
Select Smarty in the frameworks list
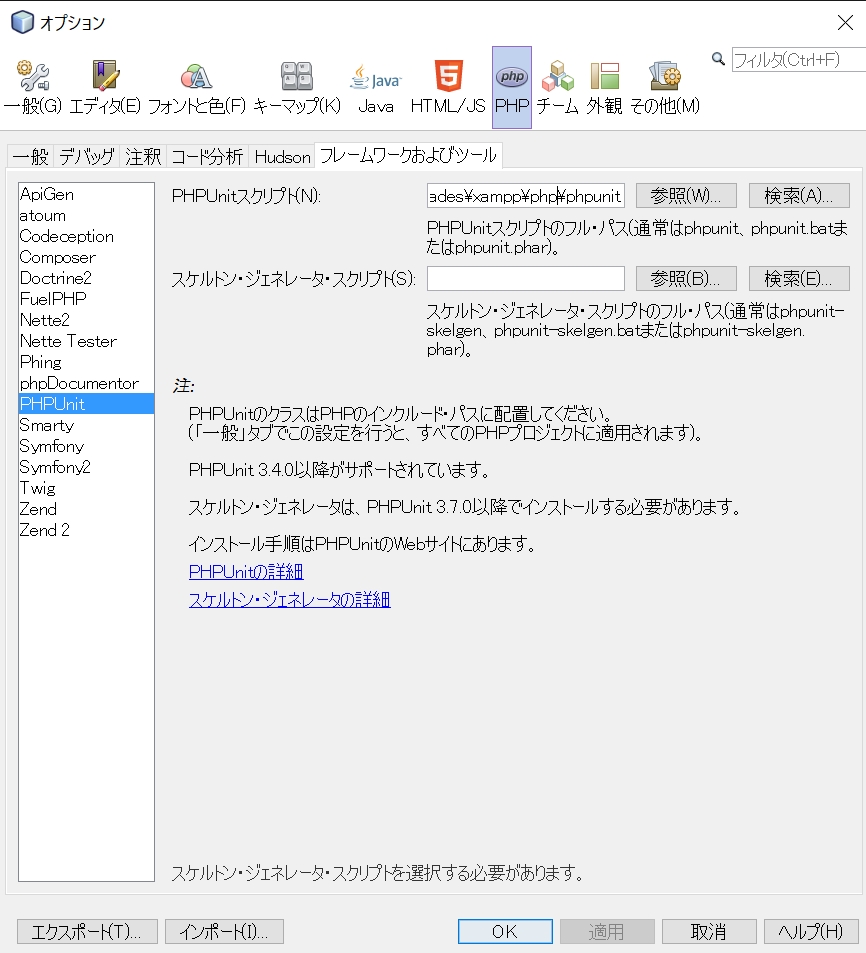pos(86,425)
